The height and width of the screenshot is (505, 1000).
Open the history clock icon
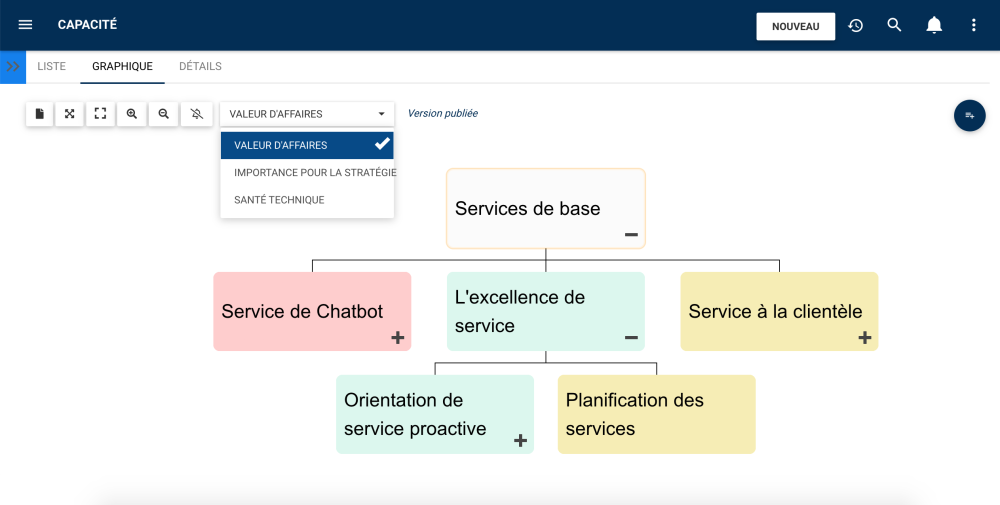[856, 25]
